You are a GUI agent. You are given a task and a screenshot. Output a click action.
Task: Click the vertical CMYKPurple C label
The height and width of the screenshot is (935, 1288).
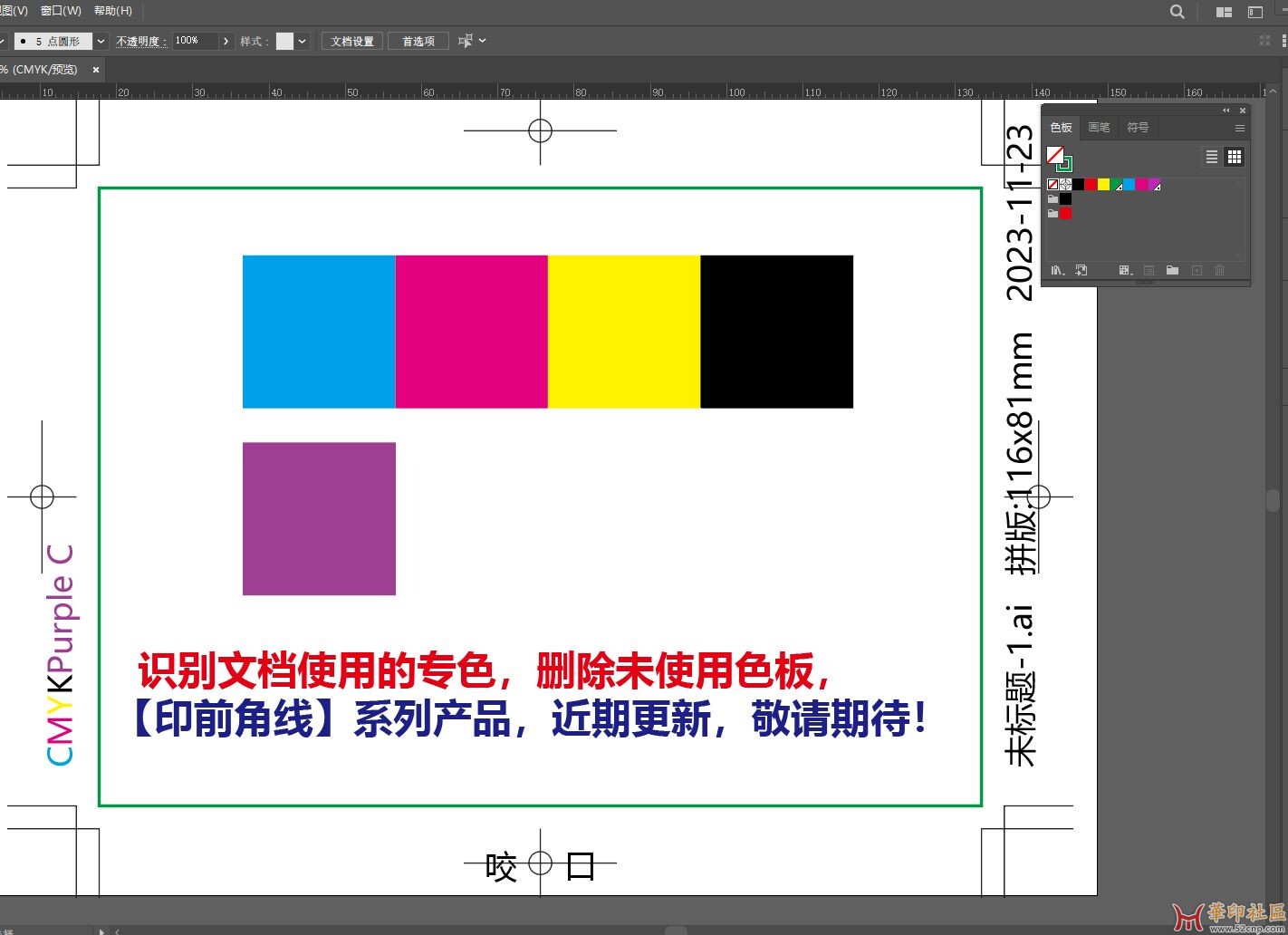click(x=60, y=656)
